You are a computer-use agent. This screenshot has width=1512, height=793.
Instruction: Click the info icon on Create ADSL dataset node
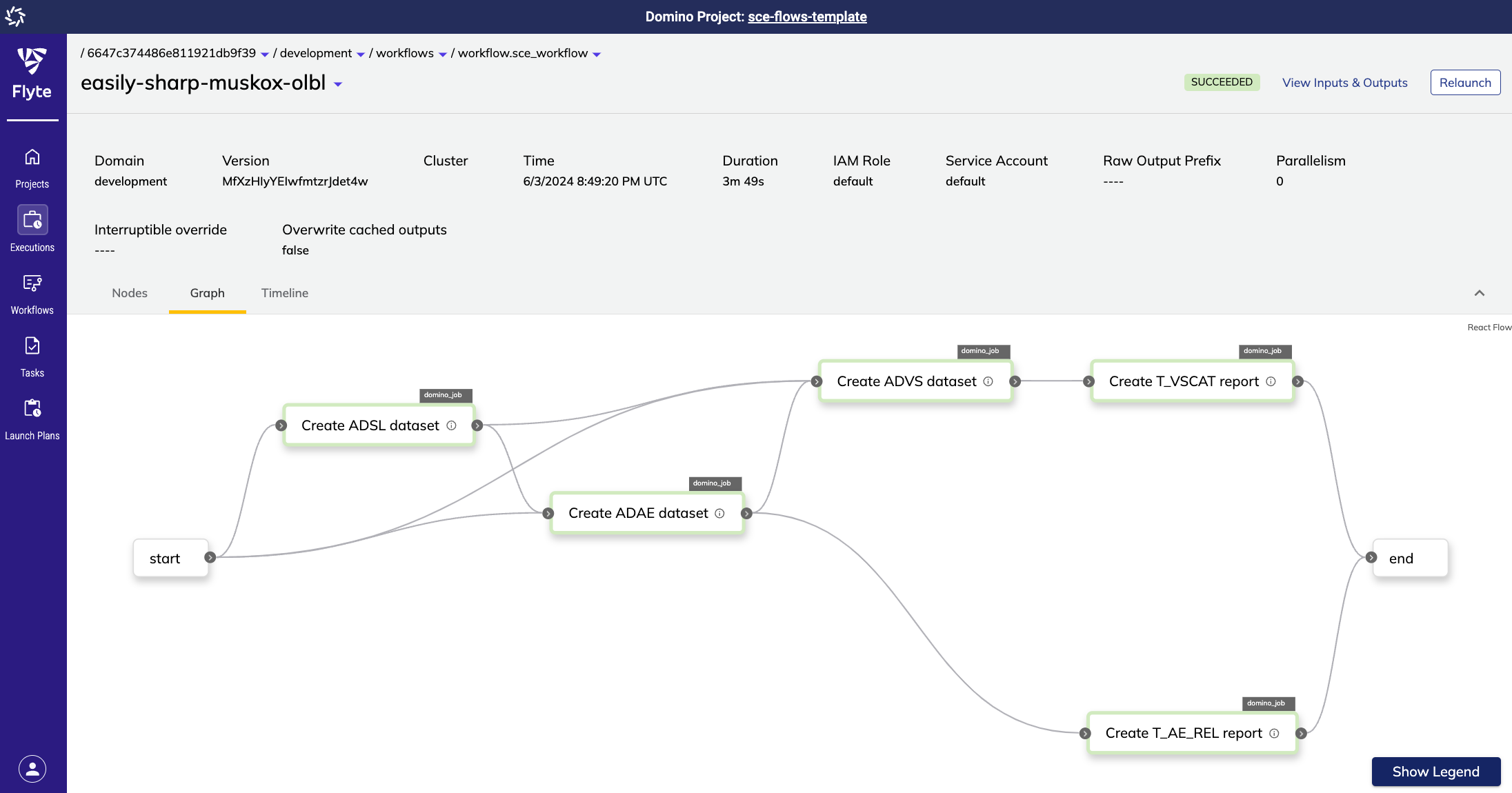click(452, 425)
